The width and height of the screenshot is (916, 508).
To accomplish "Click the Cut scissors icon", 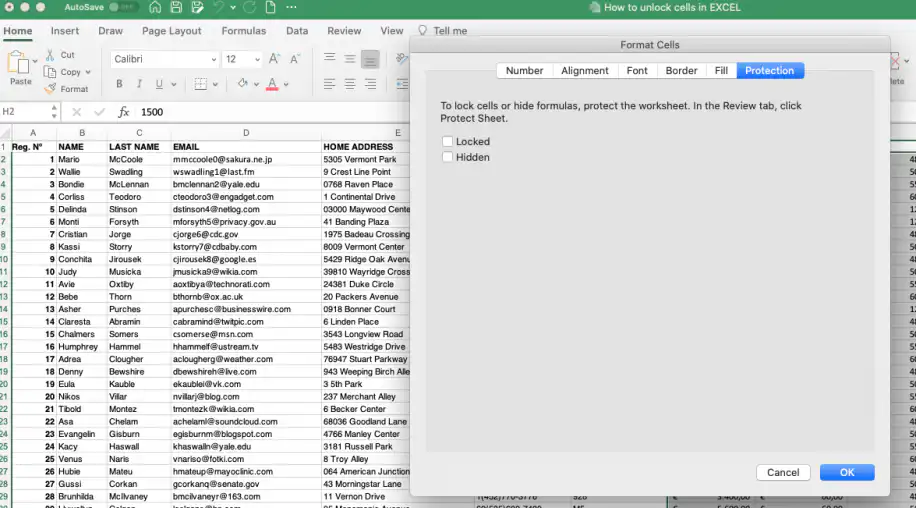I will (x=50, y=55).
